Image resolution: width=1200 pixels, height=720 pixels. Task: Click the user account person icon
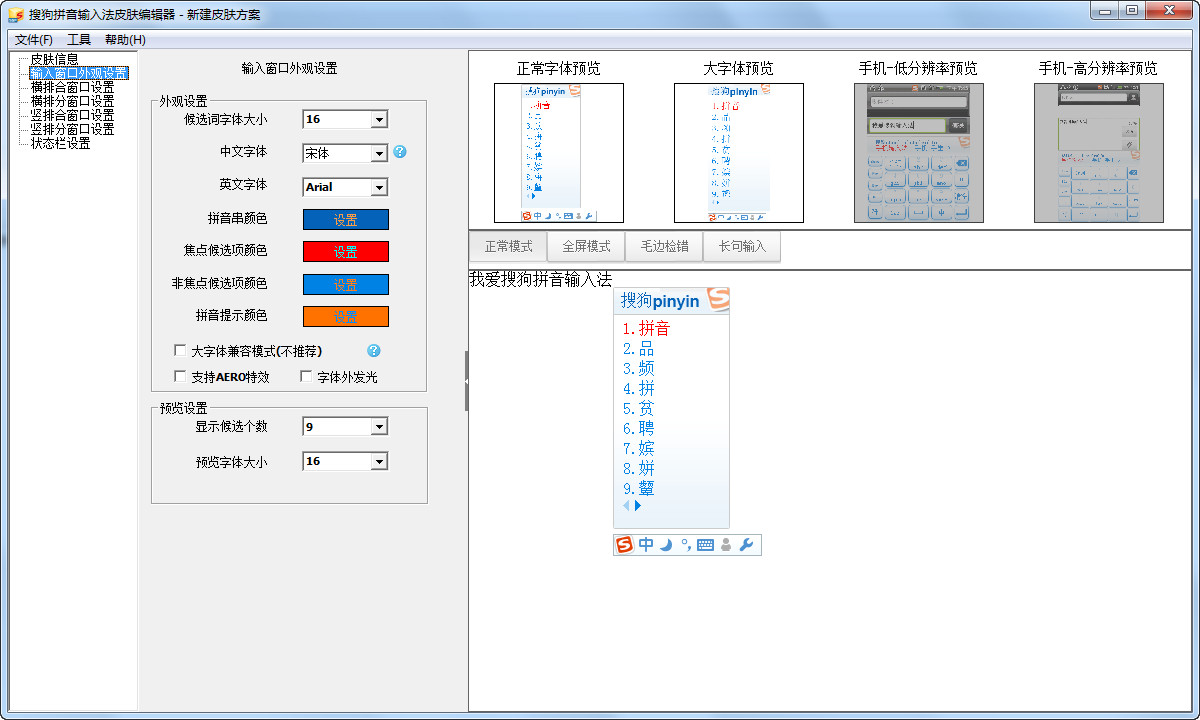point(726,545)
